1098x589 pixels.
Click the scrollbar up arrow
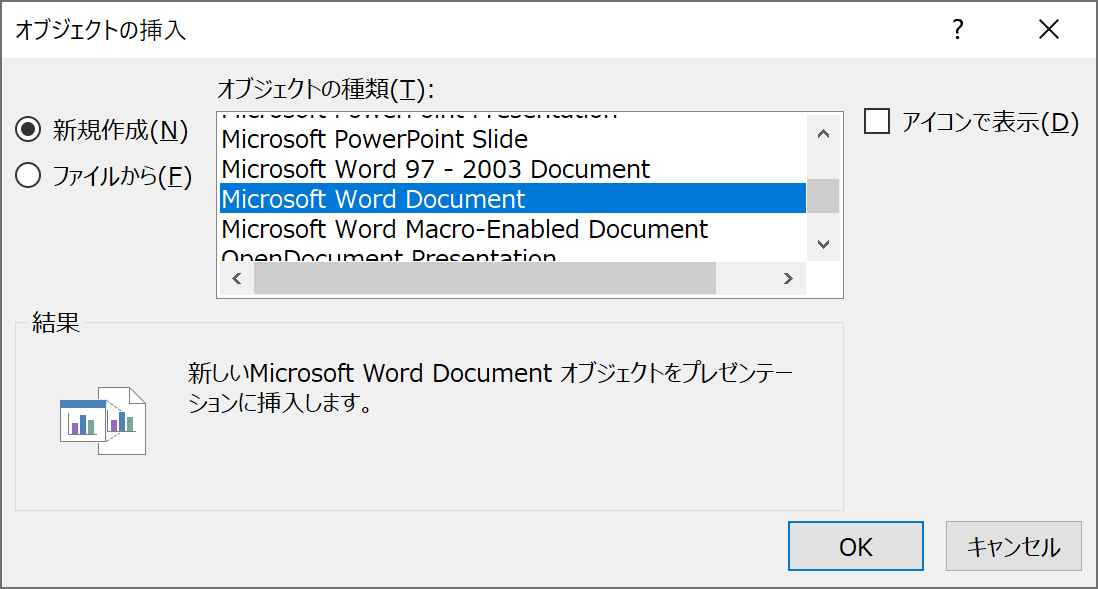[x=822, y=134]
